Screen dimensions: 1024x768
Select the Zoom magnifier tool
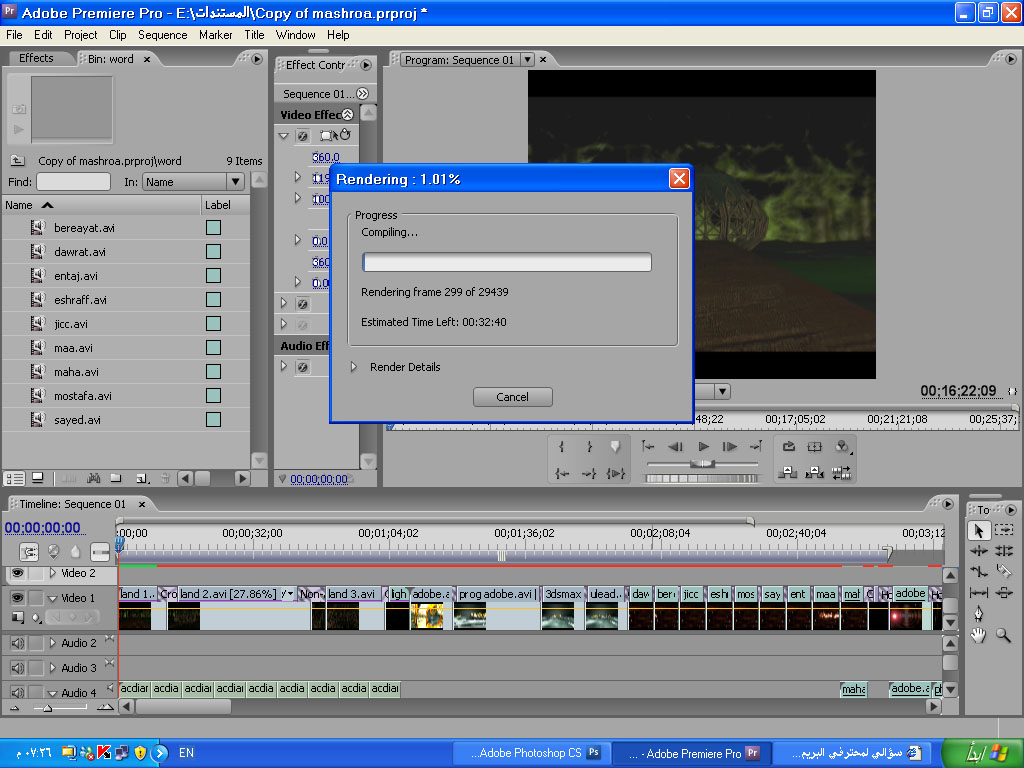click(x=1004, y=635)
